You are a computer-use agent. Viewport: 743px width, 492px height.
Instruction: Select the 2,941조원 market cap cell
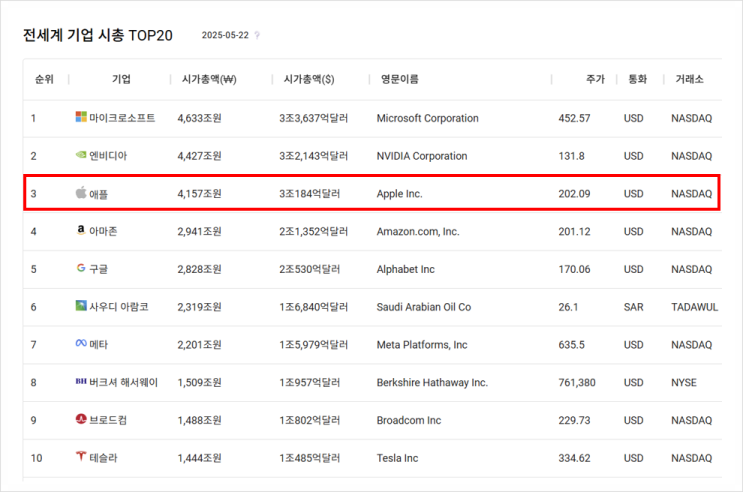tap(199, 231)
